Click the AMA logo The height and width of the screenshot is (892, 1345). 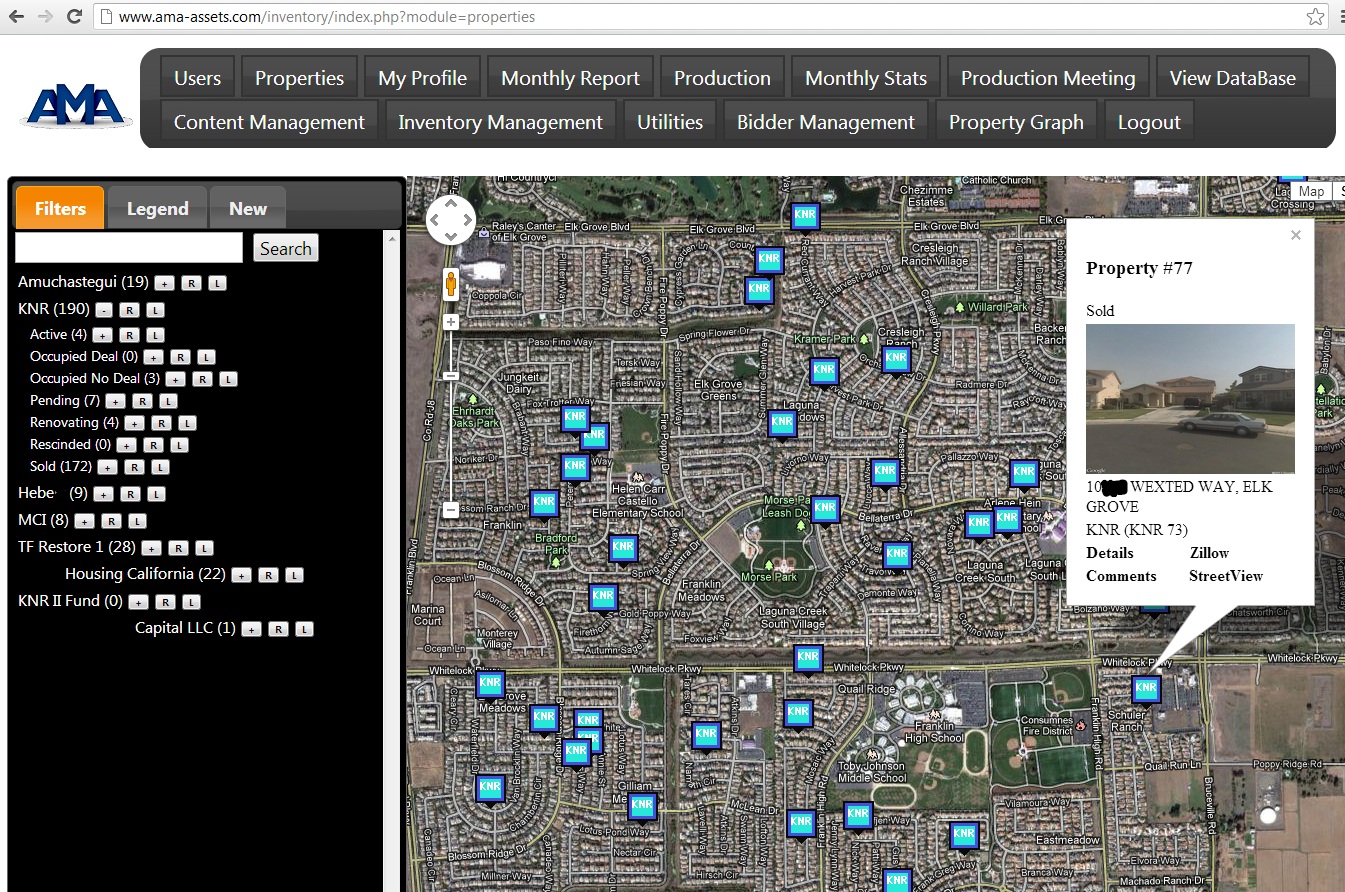tap(75, 107)
